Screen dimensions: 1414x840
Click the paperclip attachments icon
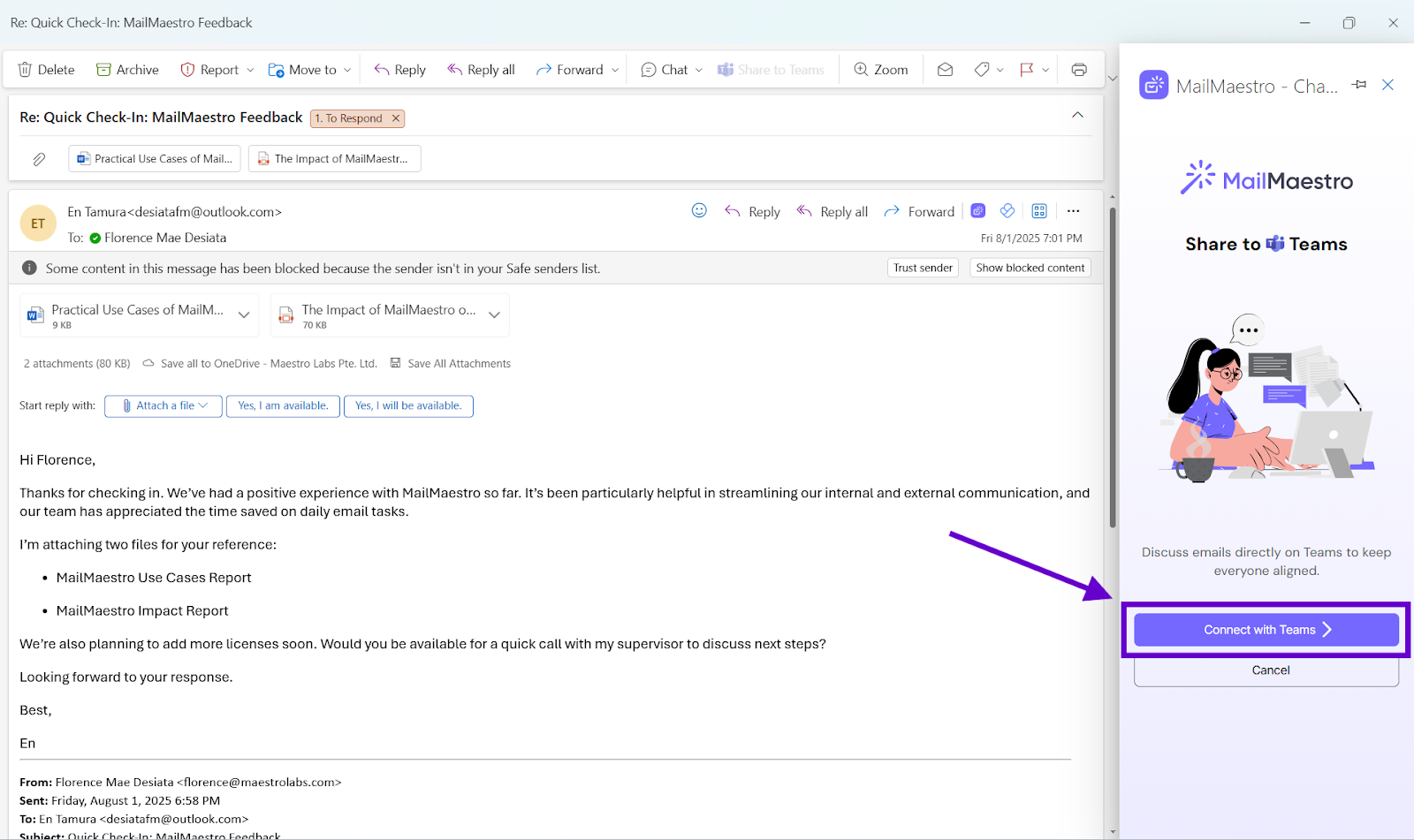tap(39, 159)
